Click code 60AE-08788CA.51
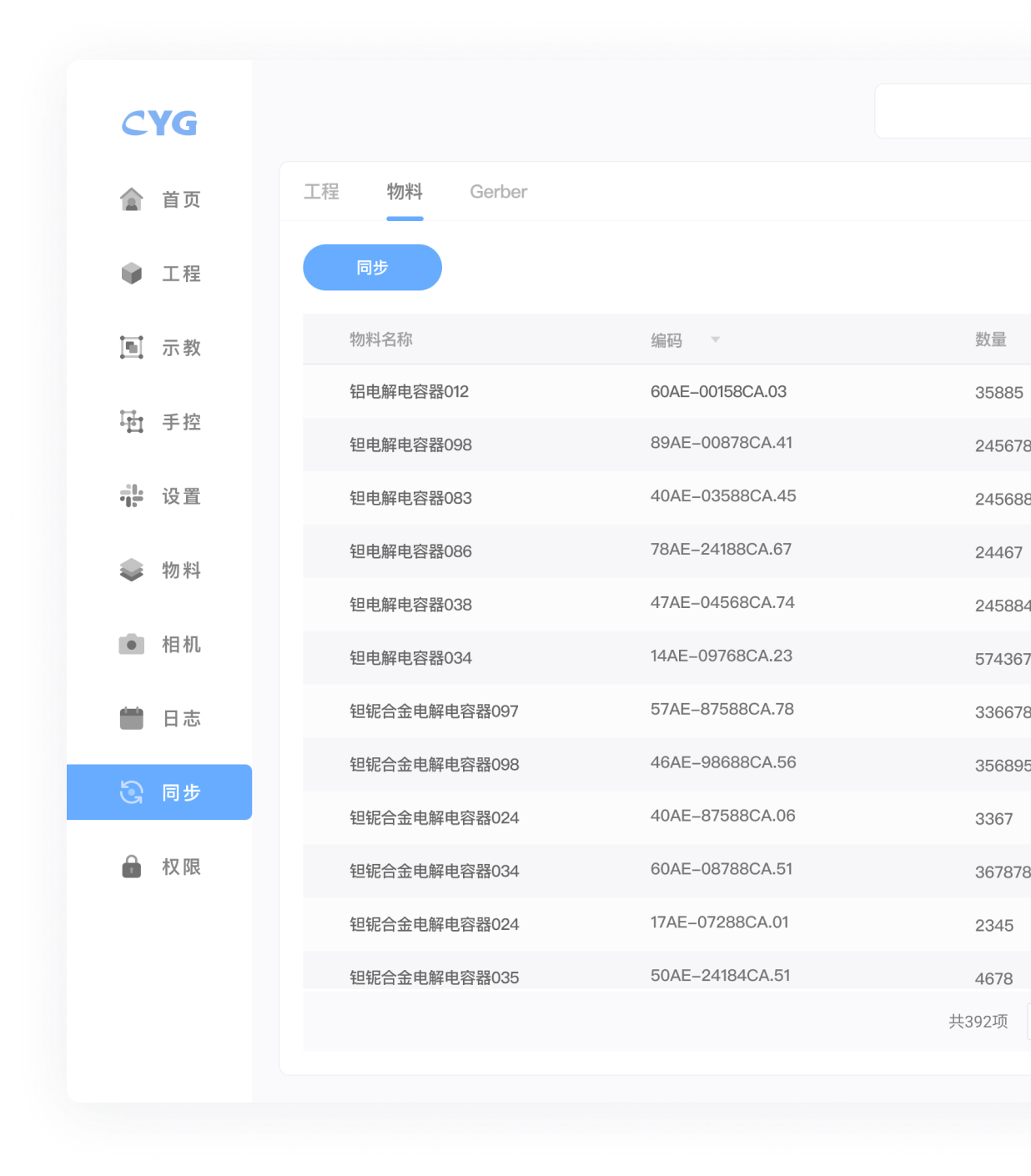The image size is (1031, 1176). [x=722, y=869]
